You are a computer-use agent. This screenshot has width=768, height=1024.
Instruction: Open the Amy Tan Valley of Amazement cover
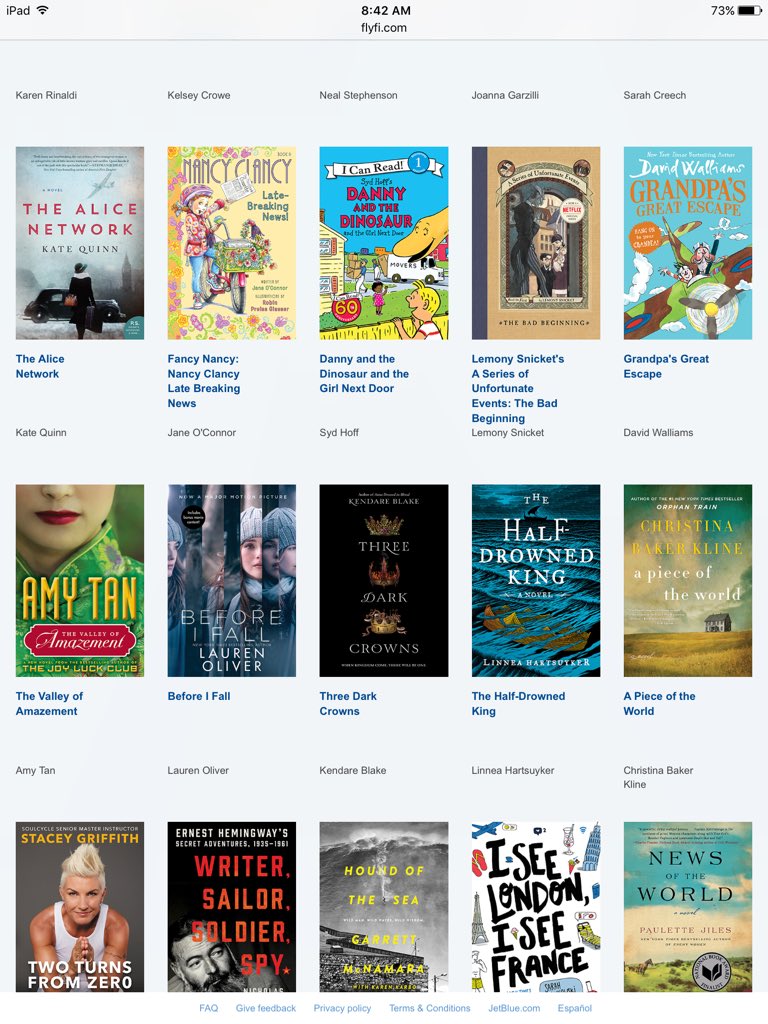coord(80,581)
